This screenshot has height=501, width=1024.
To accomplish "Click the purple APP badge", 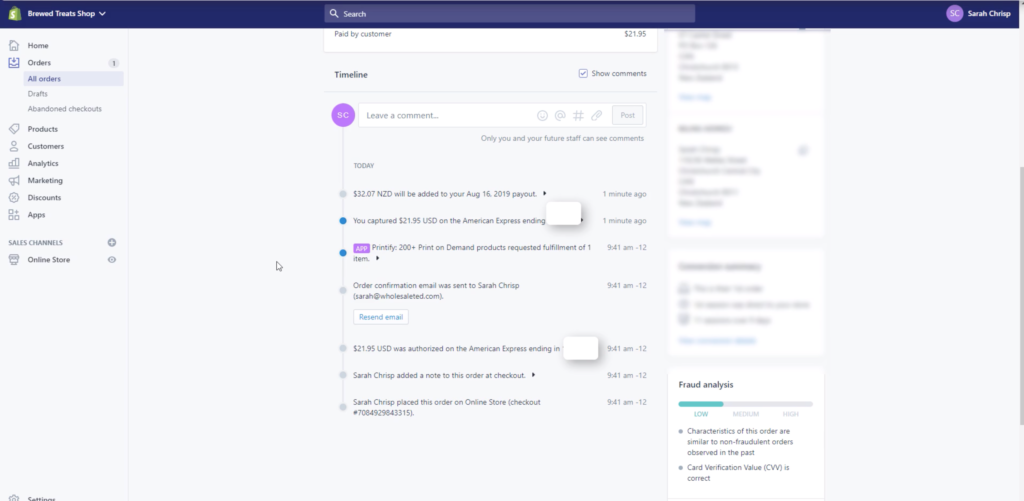I will 361,248.
